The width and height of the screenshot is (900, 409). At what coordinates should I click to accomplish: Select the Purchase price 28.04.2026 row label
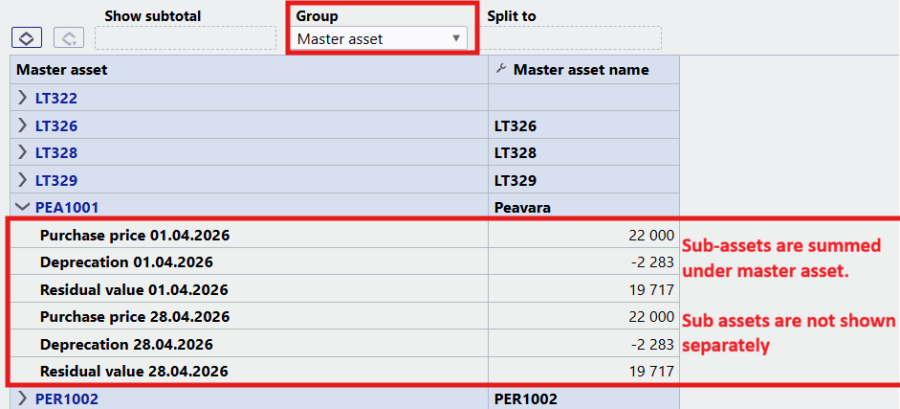pos(135,317)
